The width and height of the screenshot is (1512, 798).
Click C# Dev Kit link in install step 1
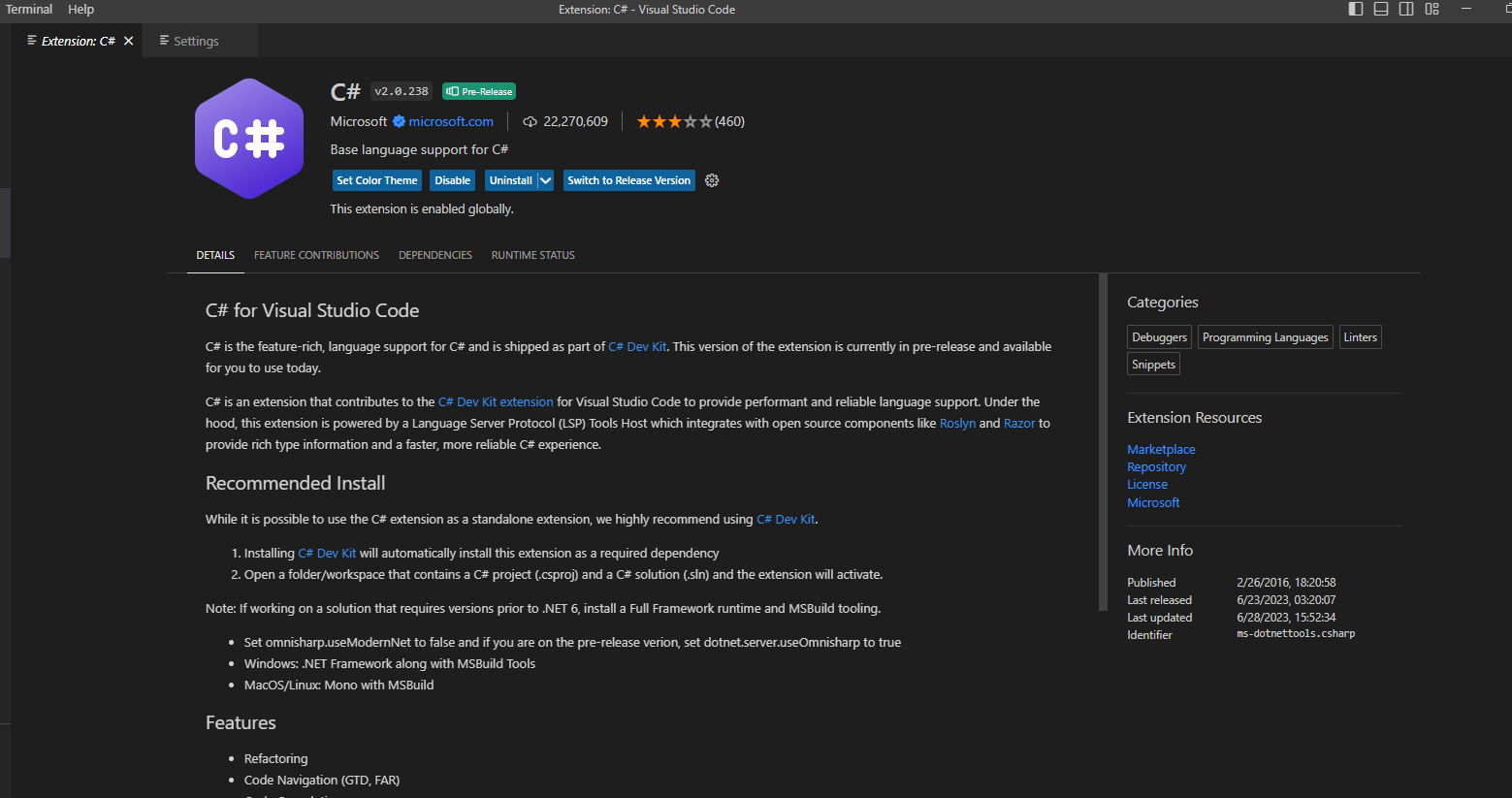(327, 553)
